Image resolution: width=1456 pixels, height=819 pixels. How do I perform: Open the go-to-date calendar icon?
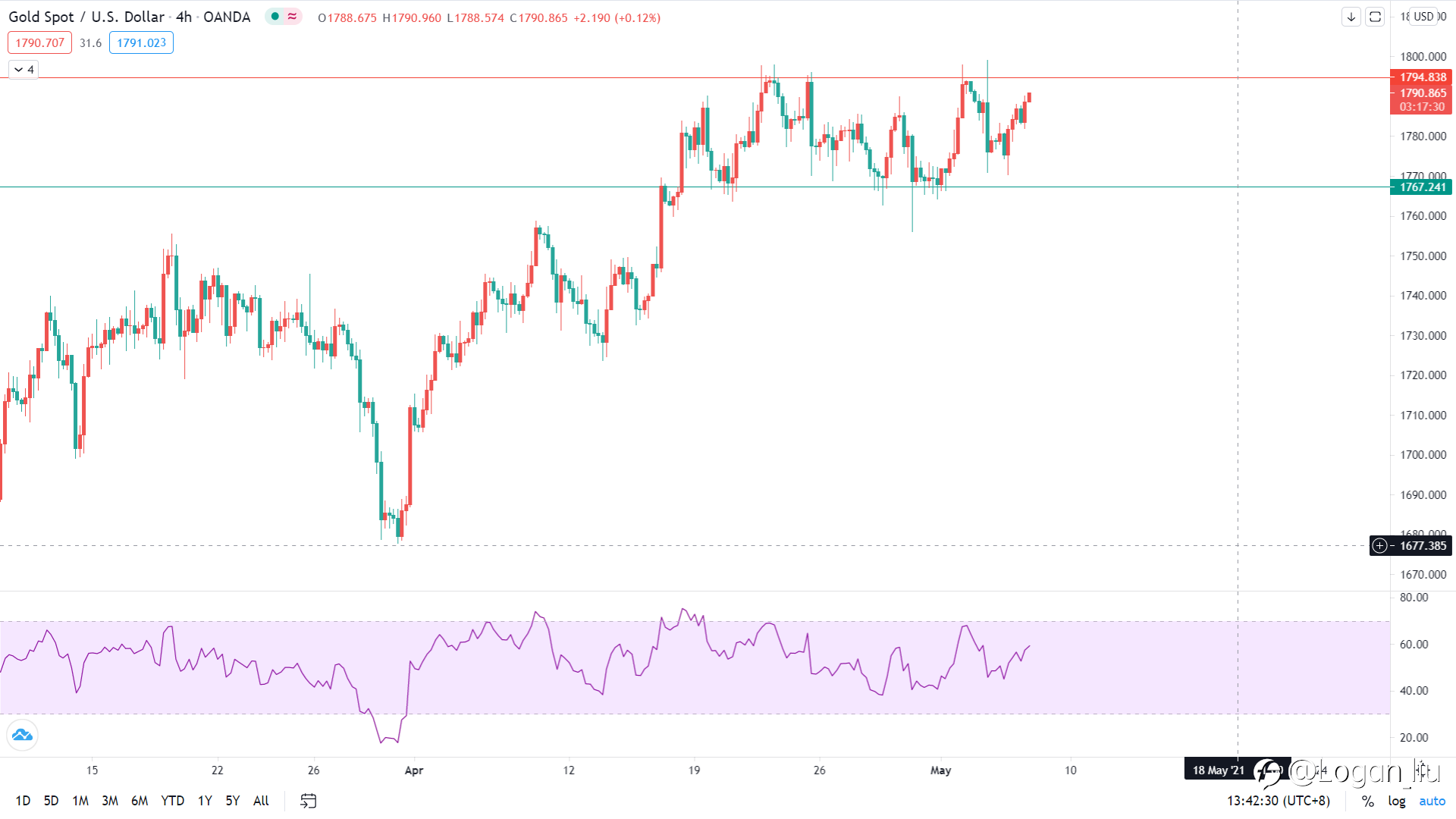click(x=308, y=801)
